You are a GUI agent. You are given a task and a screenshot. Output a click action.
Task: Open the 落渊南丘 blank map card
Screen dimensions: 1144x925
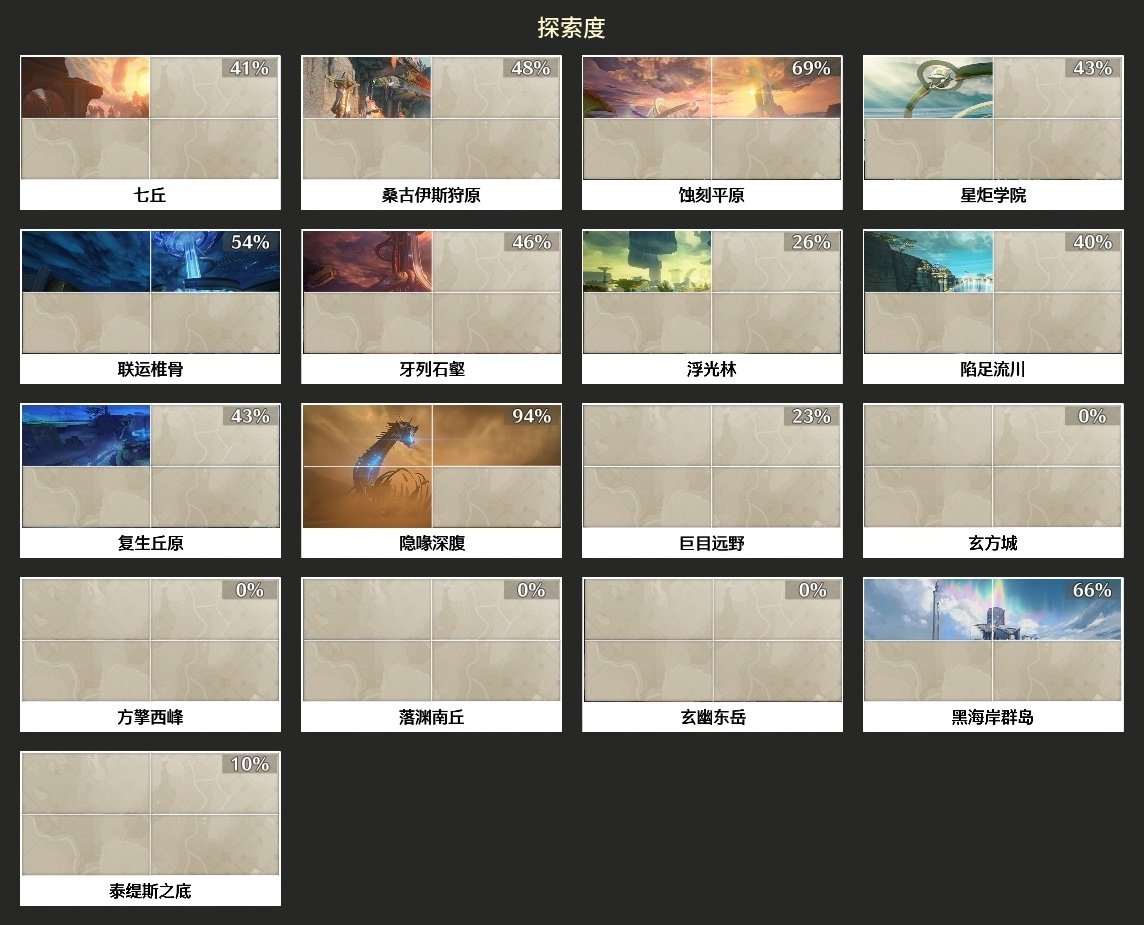click(x=431, y=640)
